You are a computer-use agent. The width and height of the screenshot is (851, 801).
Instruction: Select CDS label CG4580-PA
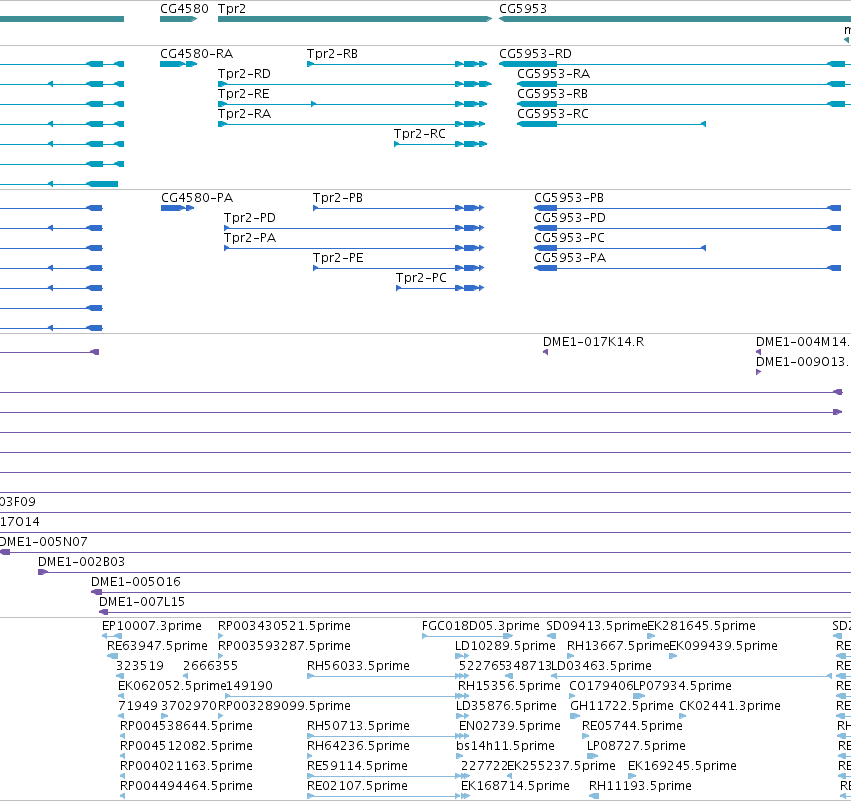click(197, 198)
